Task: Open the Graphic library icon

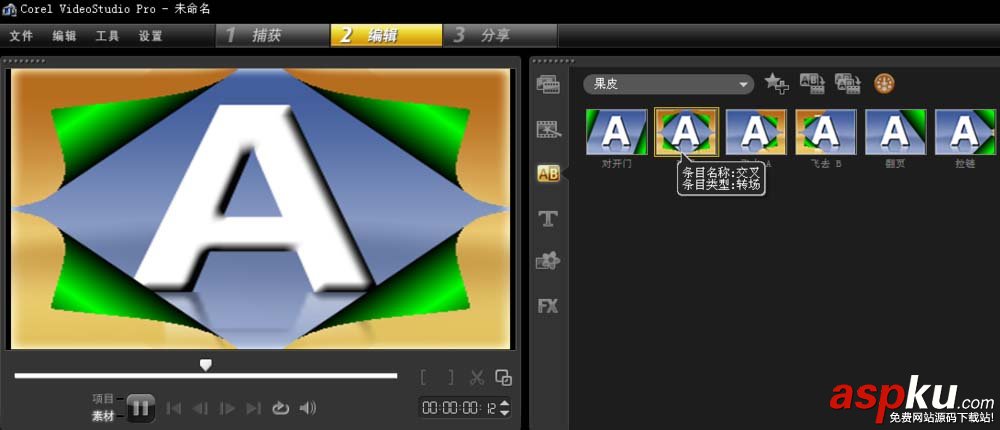Action: (x=548, y=262)
